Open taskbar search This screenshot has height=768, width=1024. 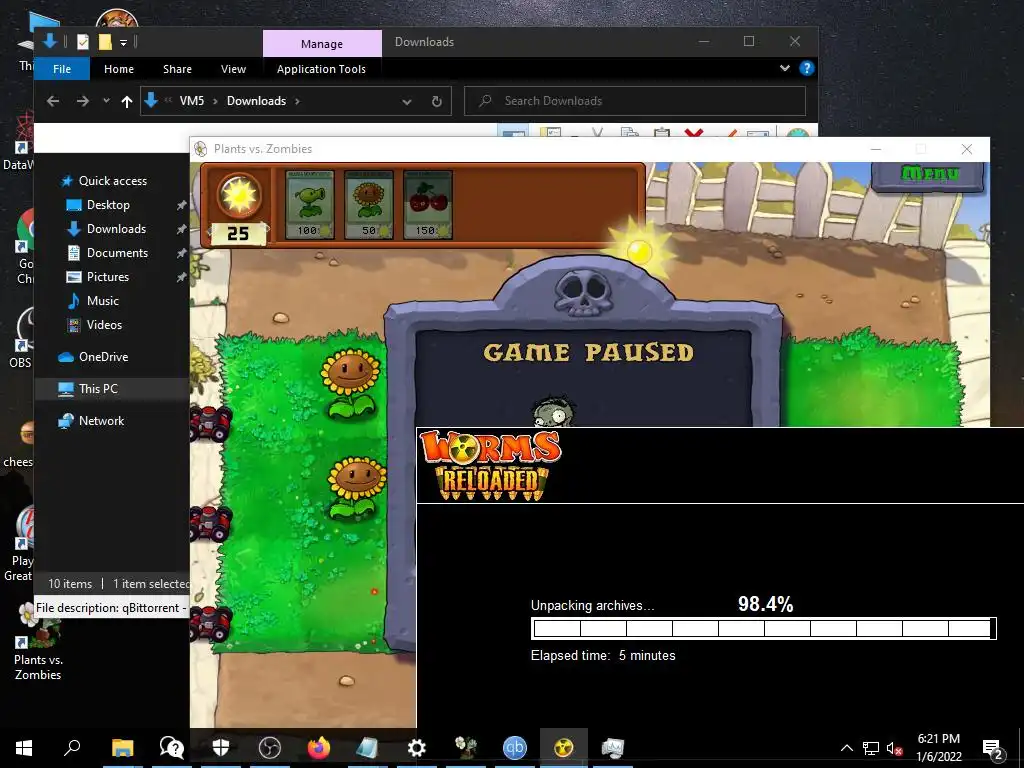pos(72,748)
